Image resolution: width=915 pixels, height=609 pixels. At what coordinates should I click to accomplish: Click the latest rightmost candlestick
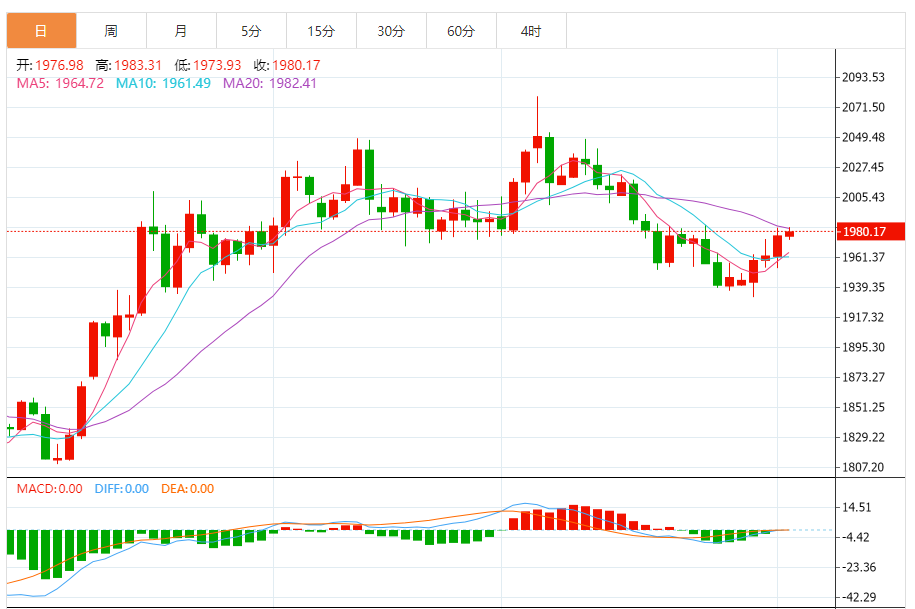pos(790,234)
